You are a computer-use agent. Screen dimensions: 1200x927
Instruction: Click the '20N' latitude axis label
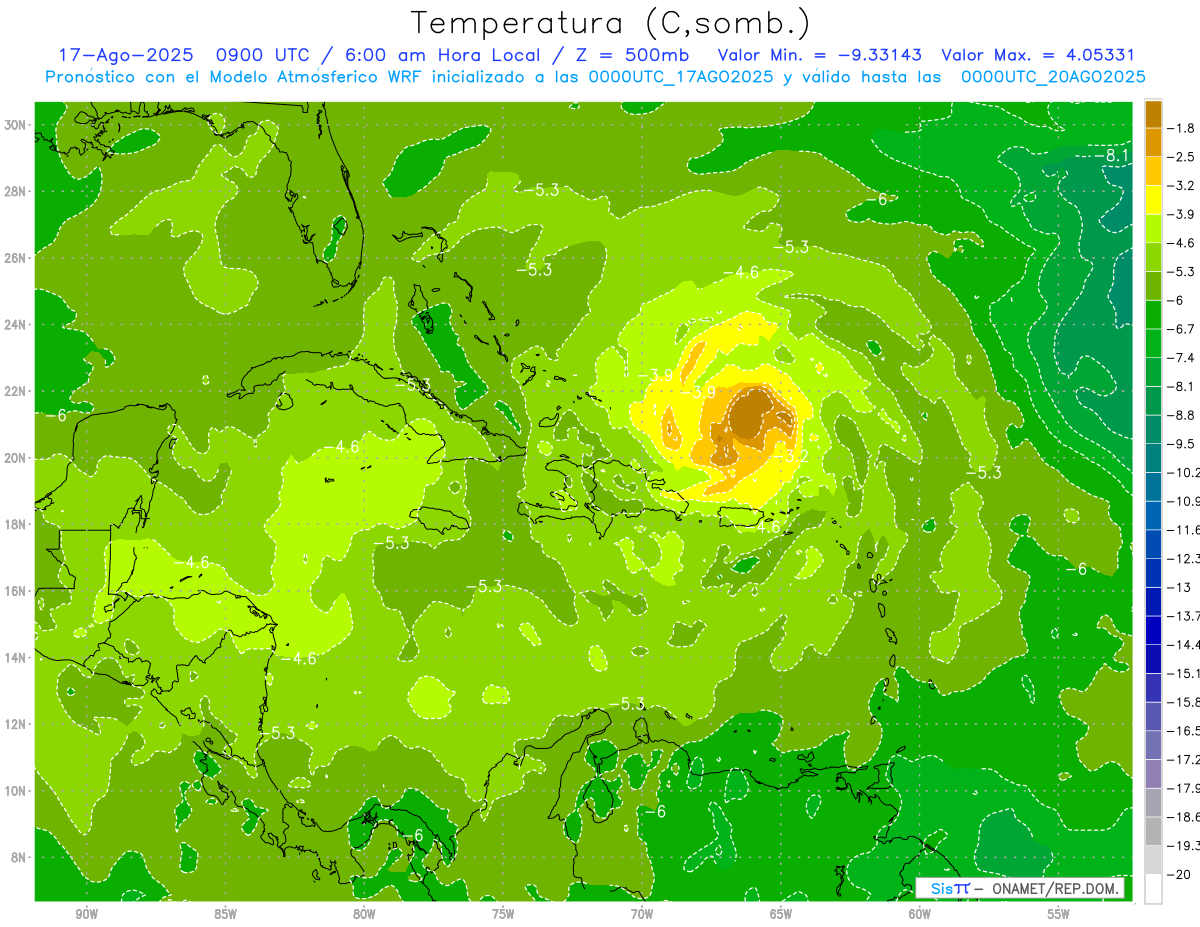pyautogui.click(x=17, y=458)
